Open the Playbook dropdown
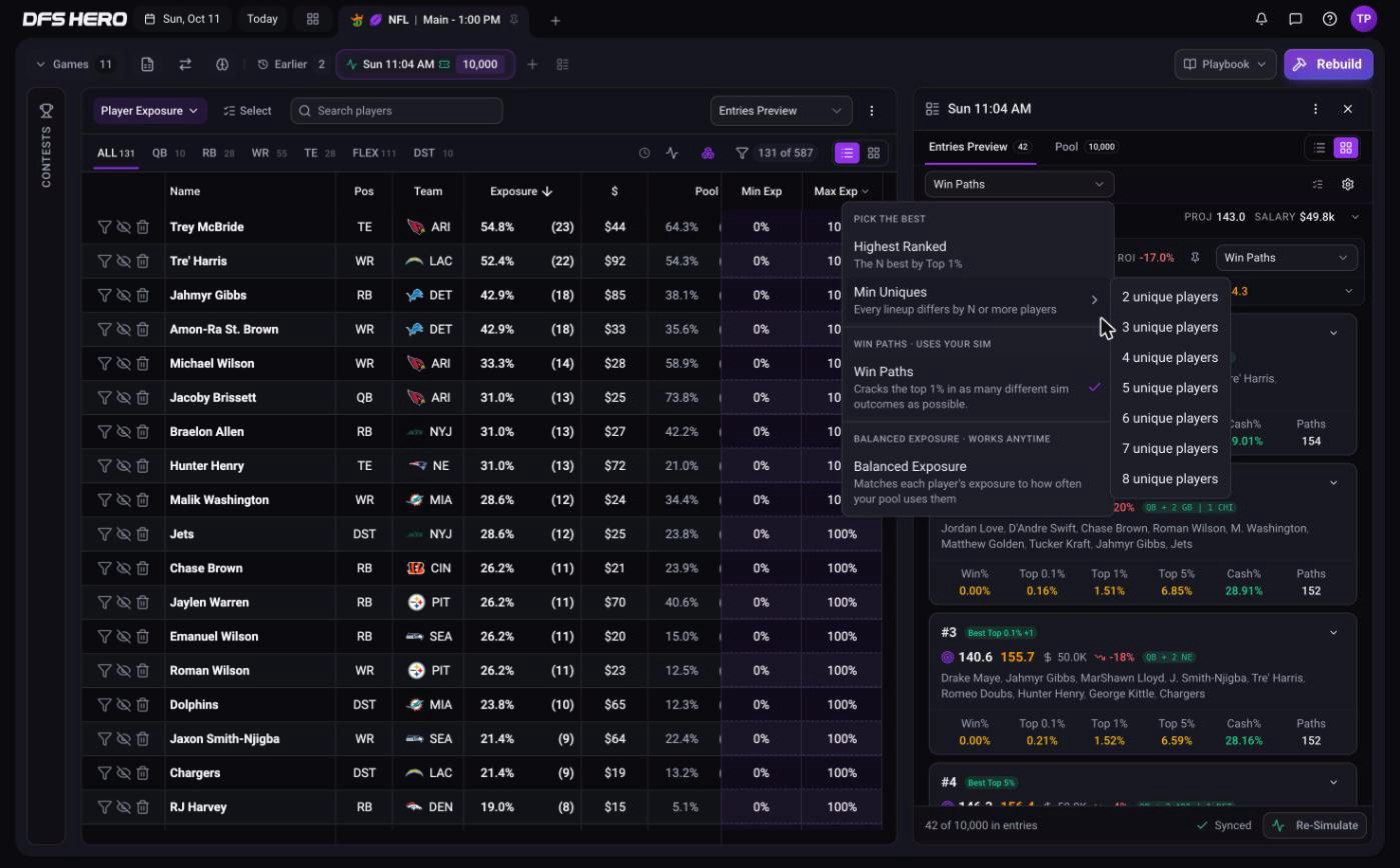 1225,64
